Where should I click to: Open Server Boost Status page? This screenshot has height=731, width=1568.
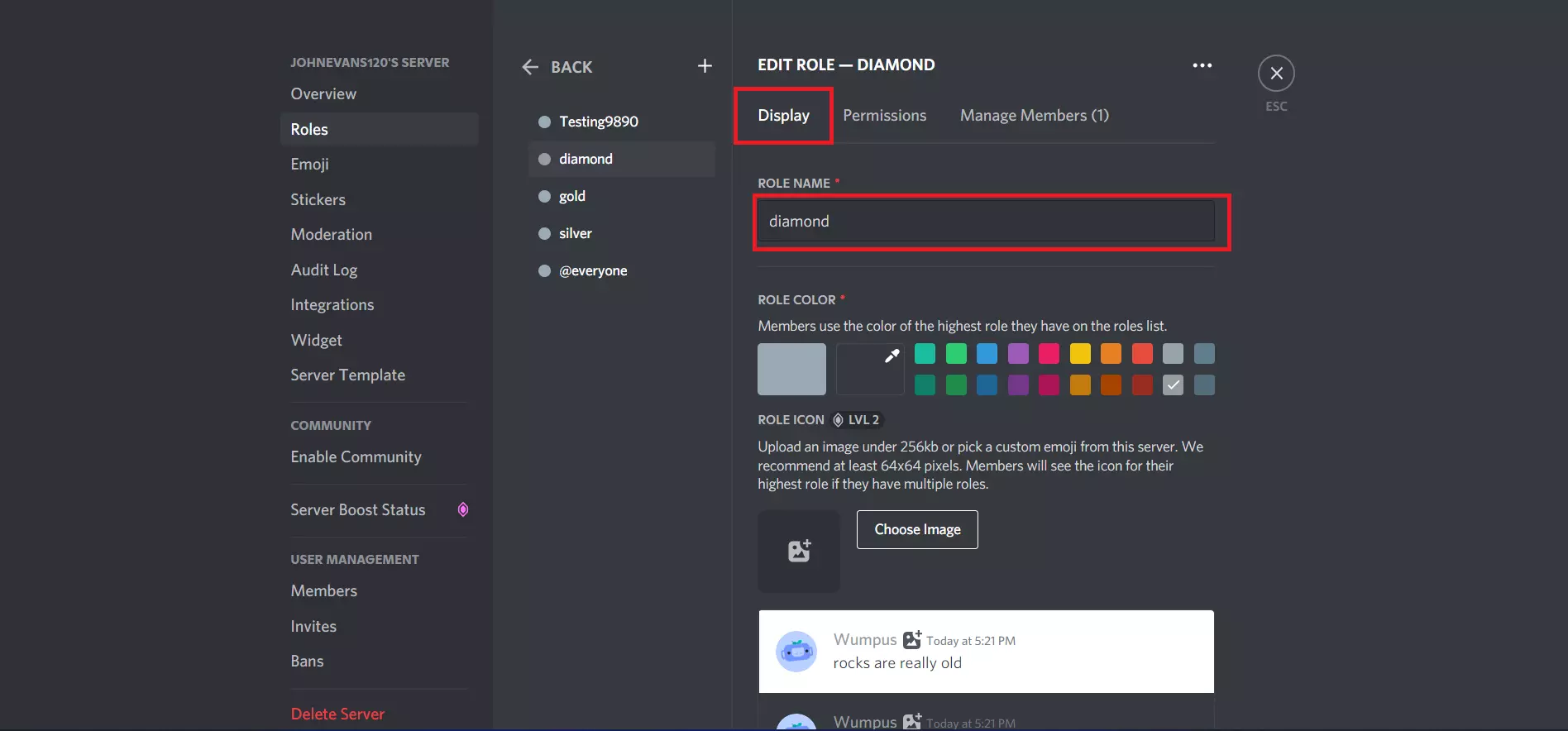click(x=380, y=510)
